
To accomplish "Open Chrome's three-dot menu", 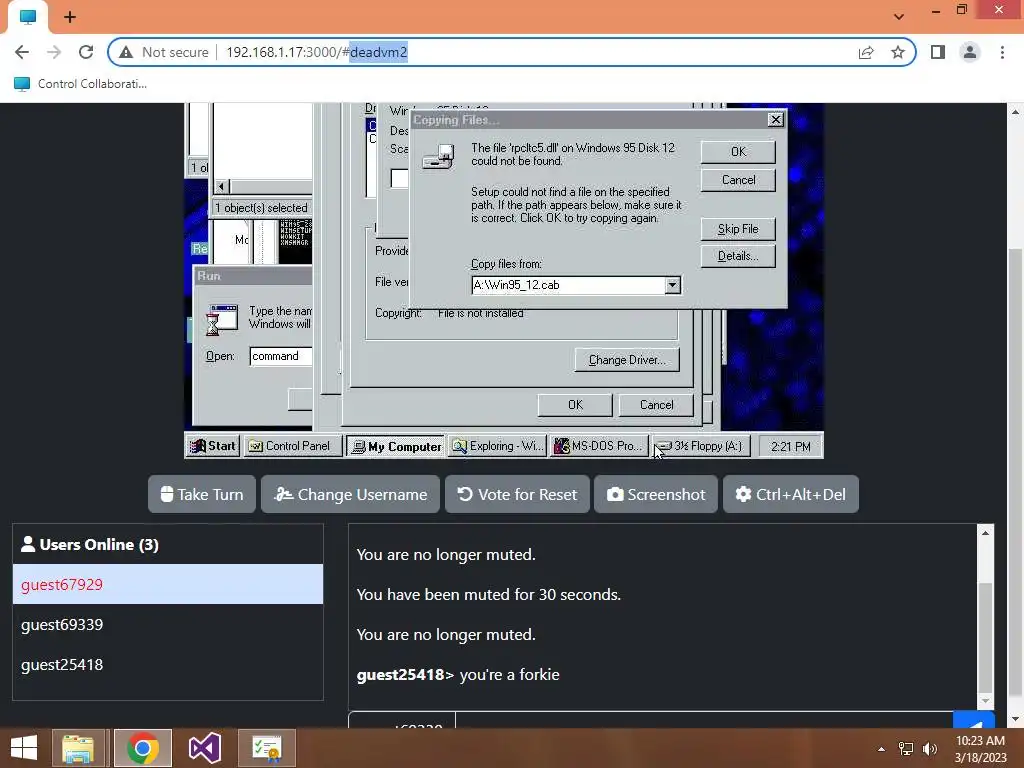I will coord(1002,52).
